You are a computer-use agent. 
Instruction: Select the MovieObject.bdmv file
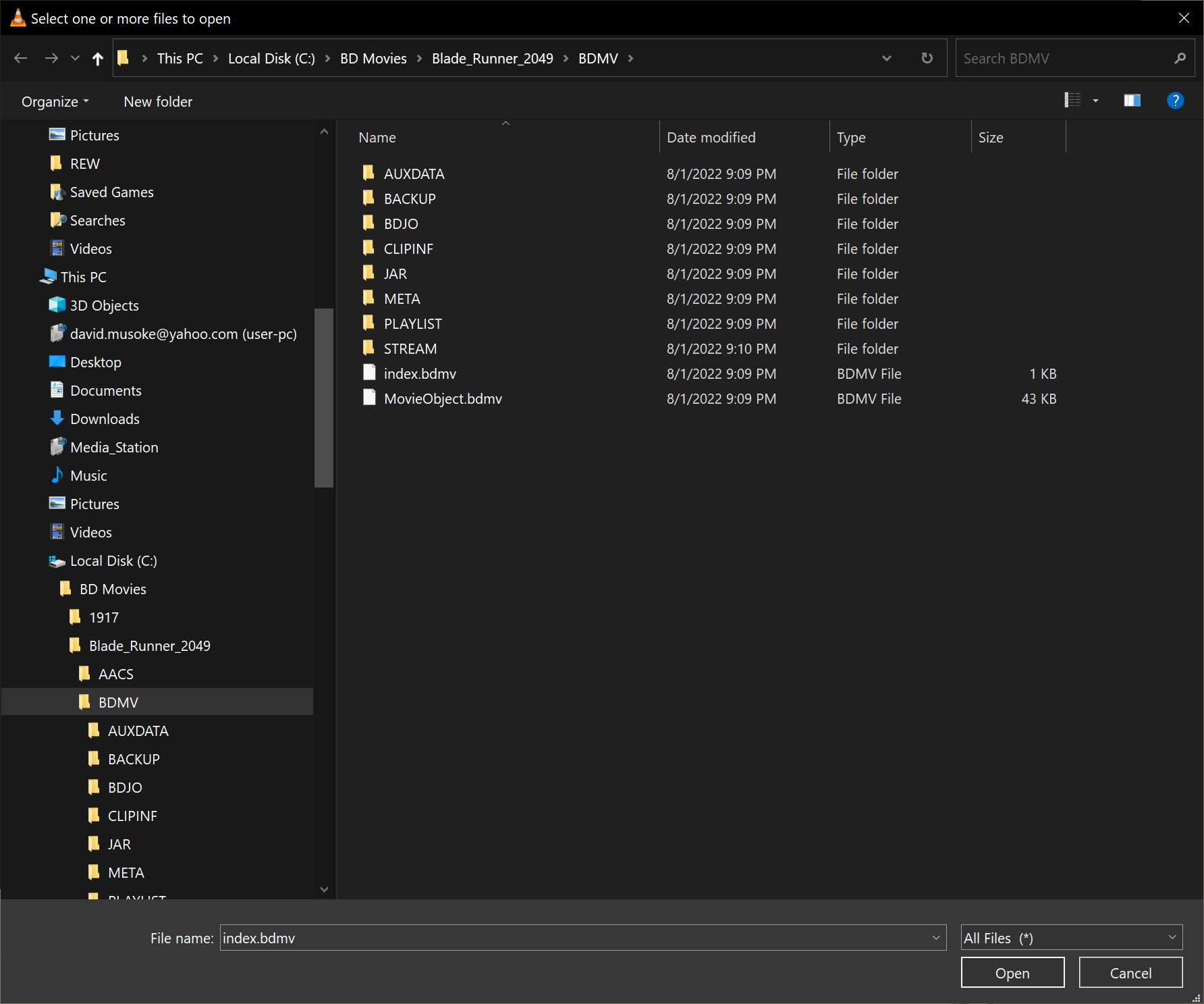(x=443, y=399)
